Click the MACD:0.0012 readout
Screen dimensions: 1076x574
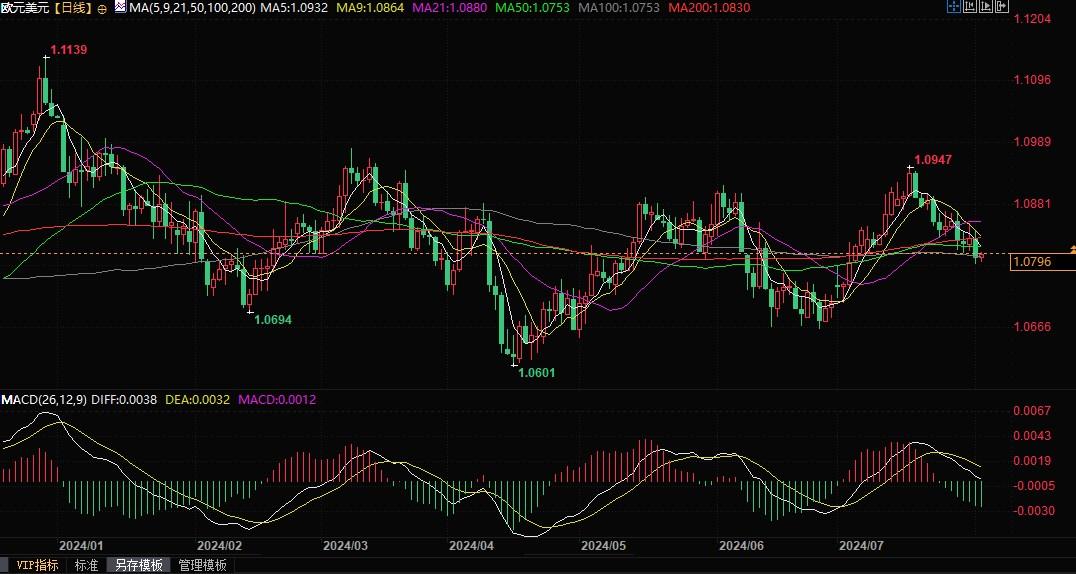click(x=277, y=399)
